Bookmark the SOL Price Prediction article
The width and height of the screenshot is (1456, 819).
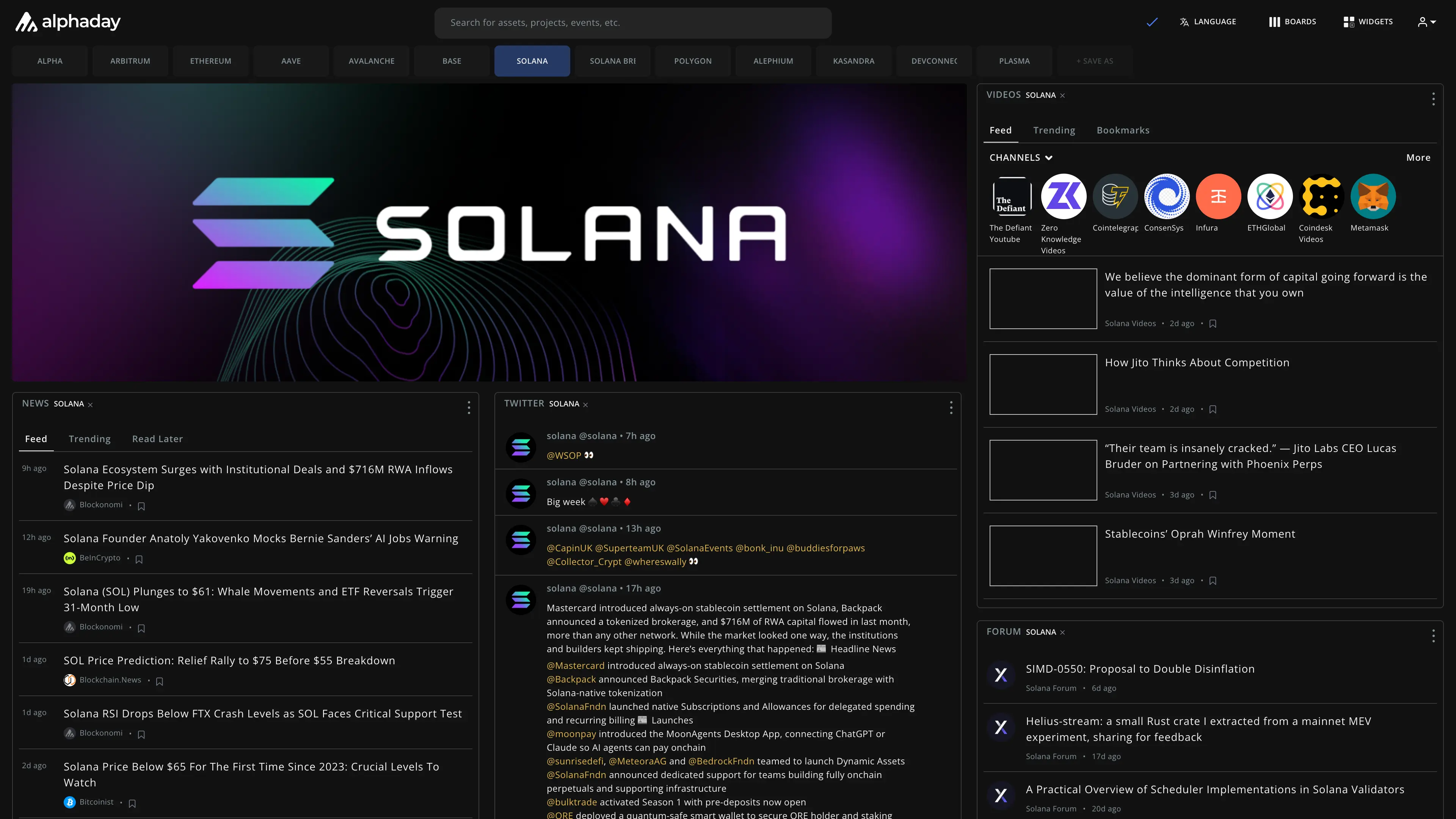[159, 682]
